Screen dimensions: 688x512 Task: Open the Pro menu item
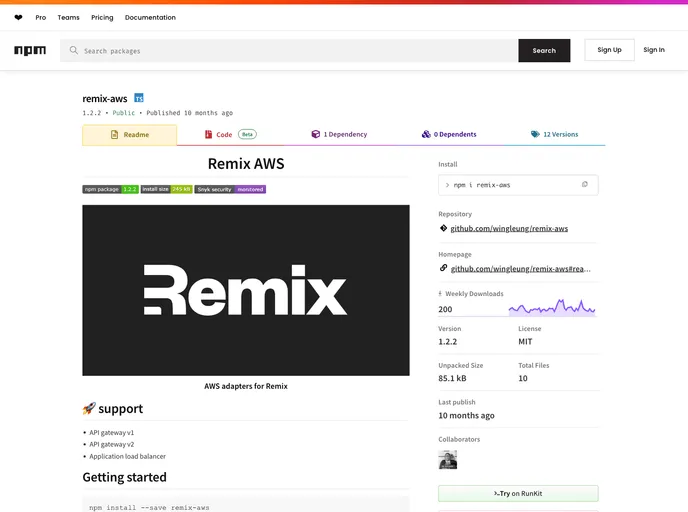point(41,18)
